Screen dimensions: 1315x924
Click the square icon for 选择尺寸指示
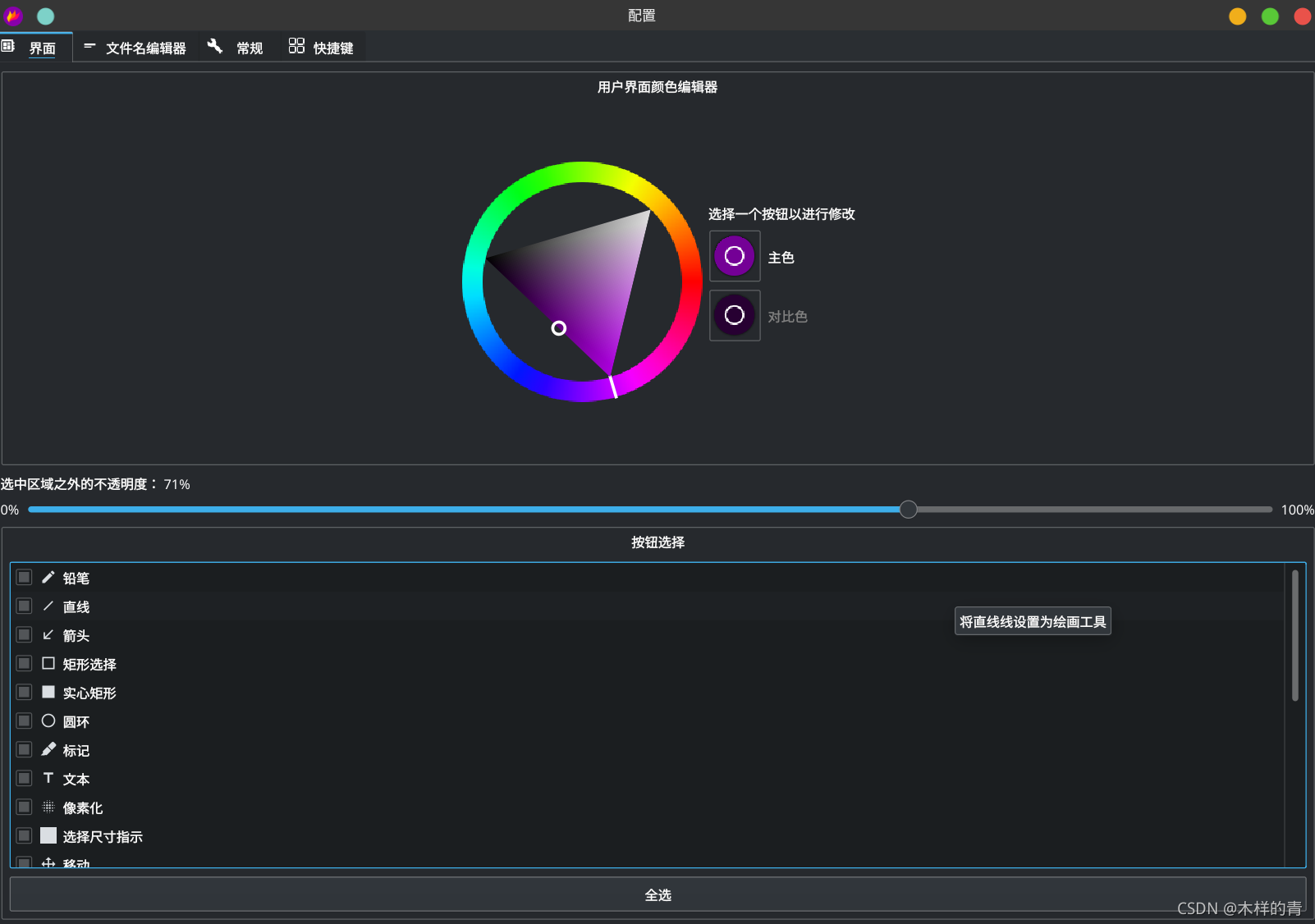coord(48,835)
